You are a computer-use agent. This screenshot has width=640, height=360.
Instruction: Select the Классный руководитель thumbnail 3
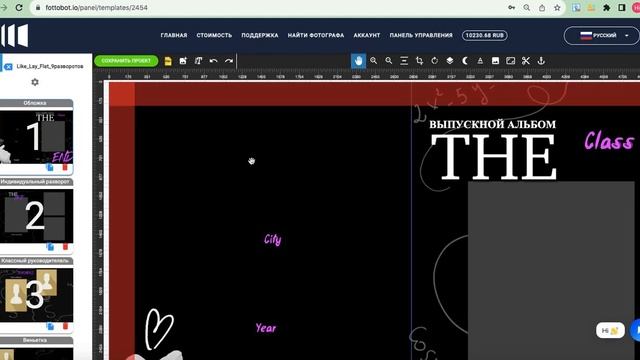[36, 295]
